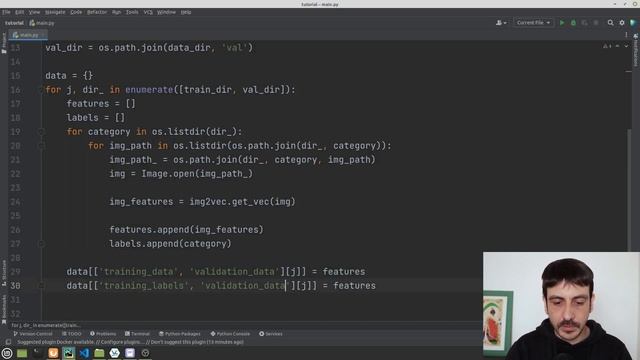Click the fold-end marker on line 30
This screenshot has width=640, height=360.
tap(41, 286)
